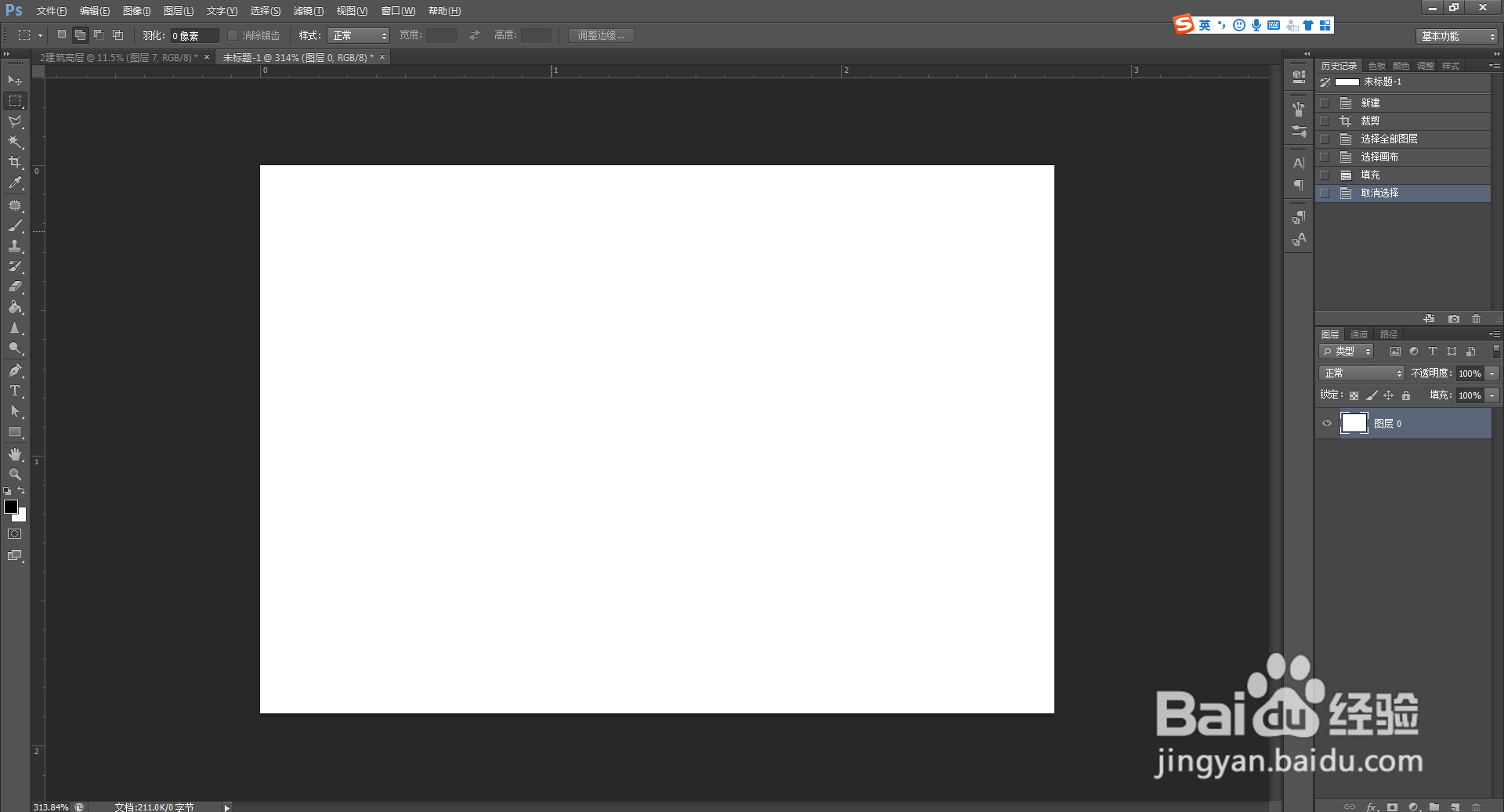Select the Brush tool
This screenshot has height=812, width=1504.
[x=15, y=226]
